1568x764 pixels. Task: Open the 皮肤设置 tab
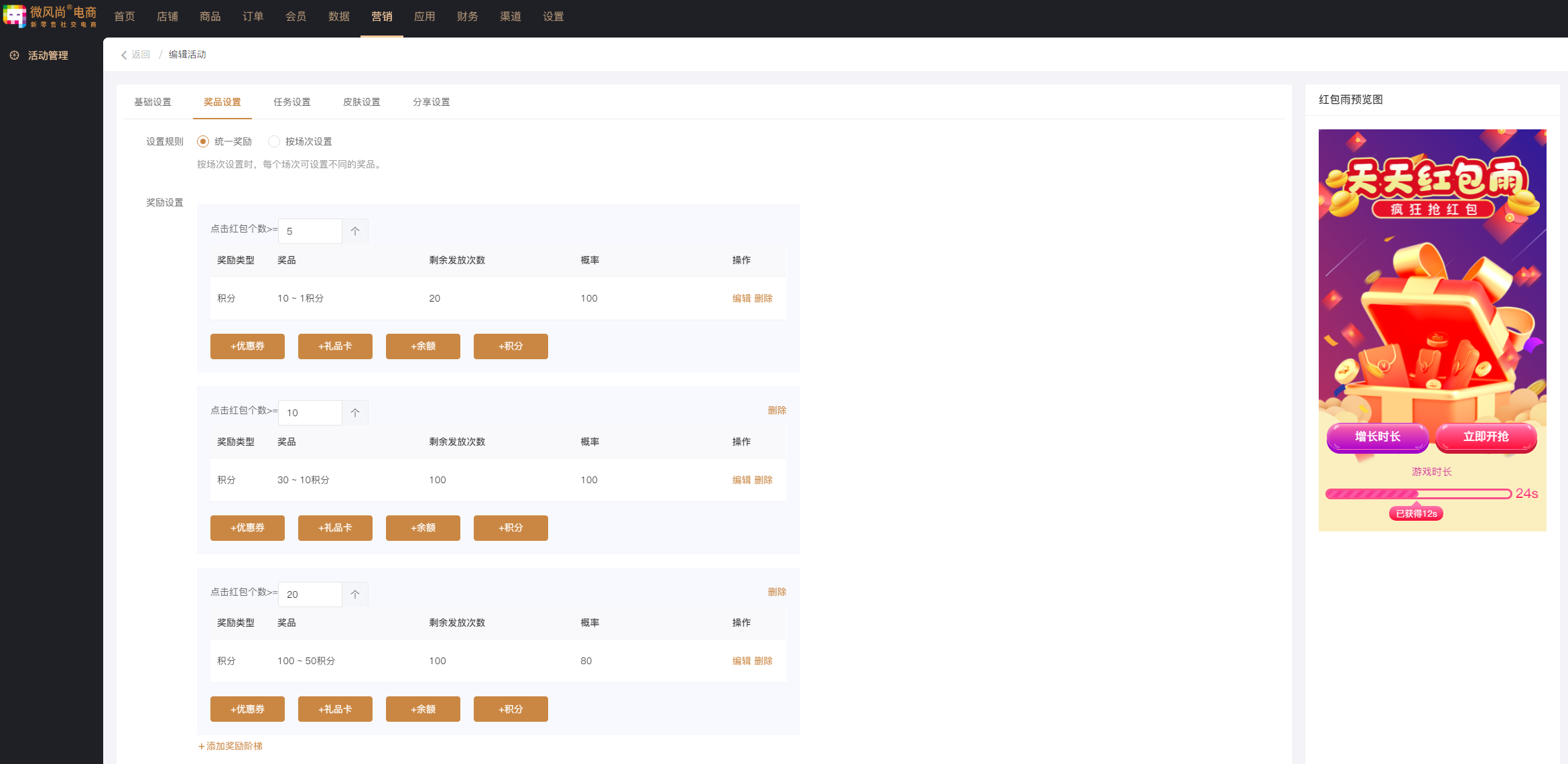click(361, 102)
